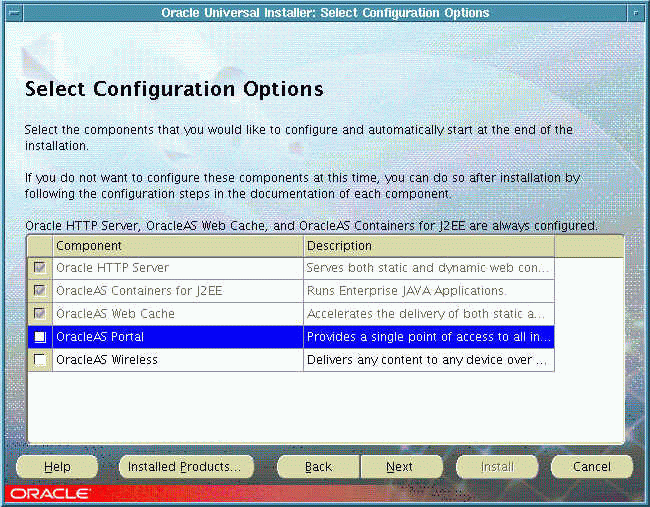Click description 'Serves both static and dynamic web con...'

pos(428,268)
